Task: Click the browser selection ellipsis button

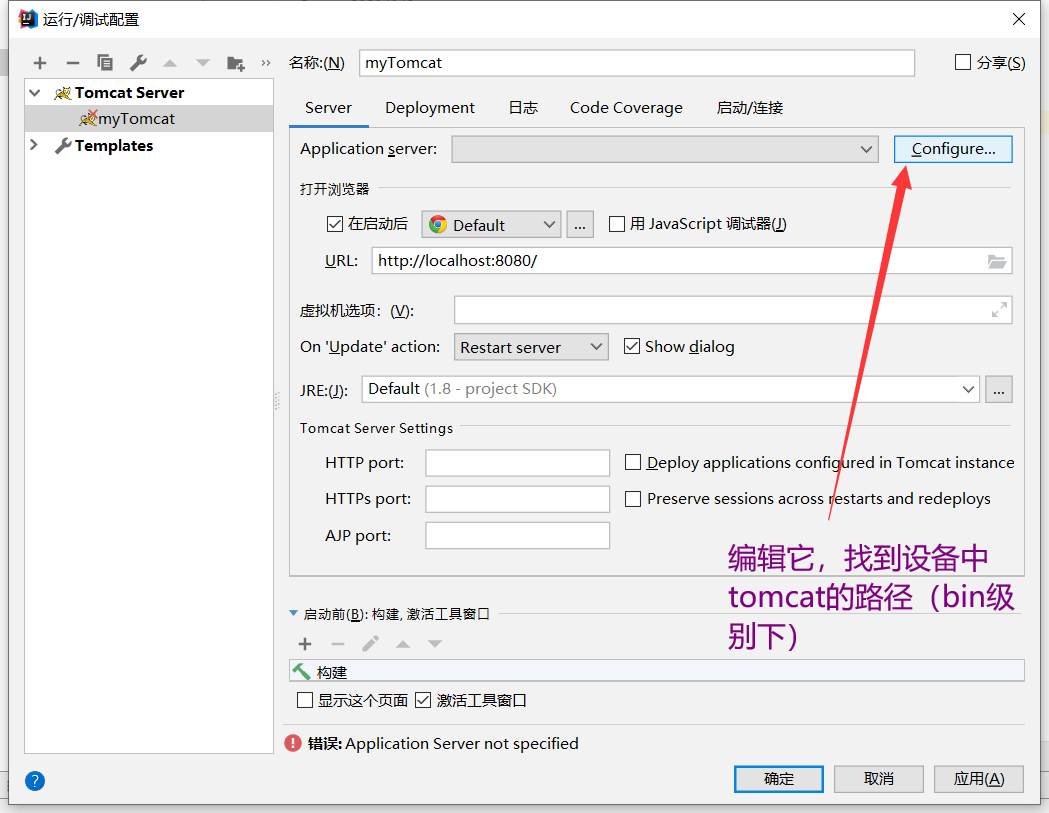Action: click(x=580, y=224)
